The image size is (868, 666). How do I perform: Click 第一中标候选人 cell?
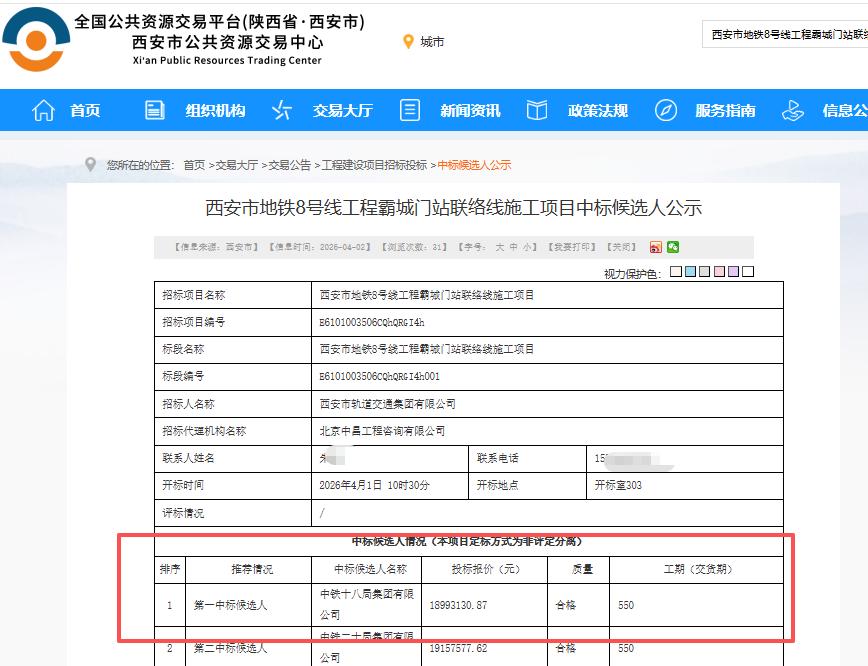(x=249, y=605)
